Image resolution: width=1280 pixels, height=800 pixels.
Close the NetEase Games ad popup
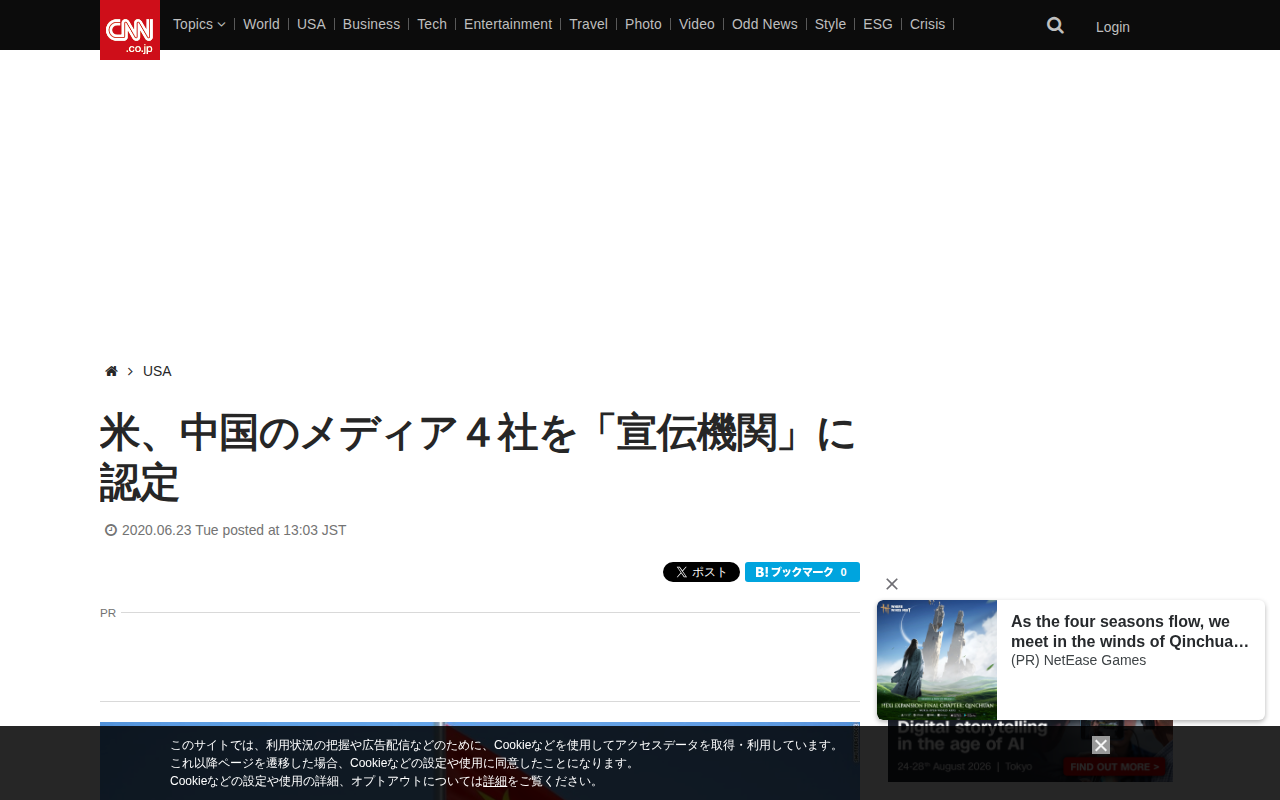[x=892, y=584]
